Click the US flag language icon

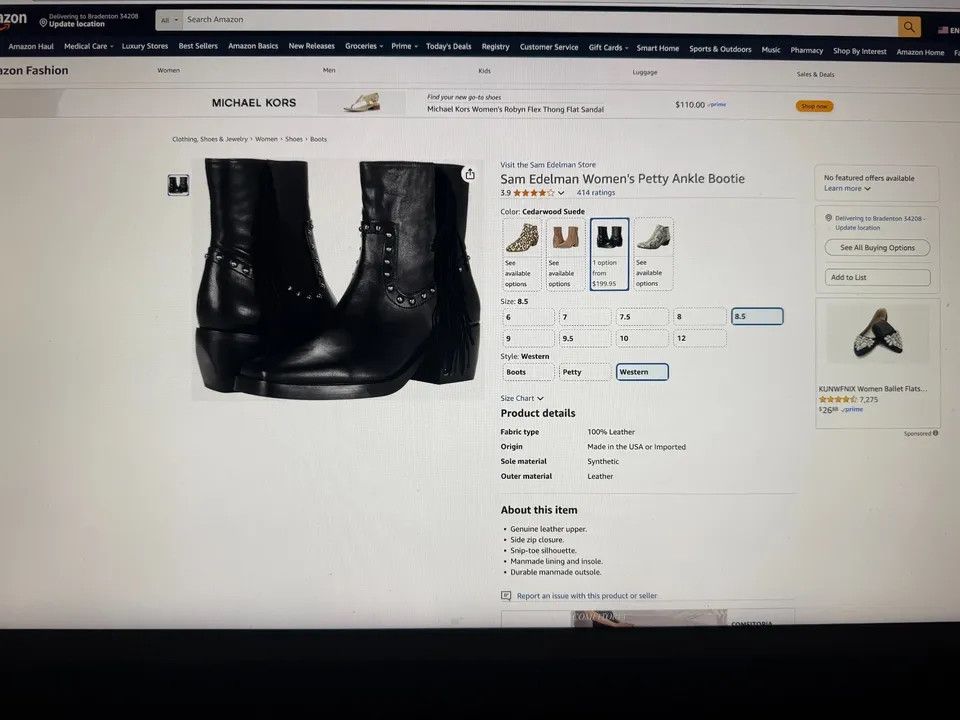(x=943, y=30)
